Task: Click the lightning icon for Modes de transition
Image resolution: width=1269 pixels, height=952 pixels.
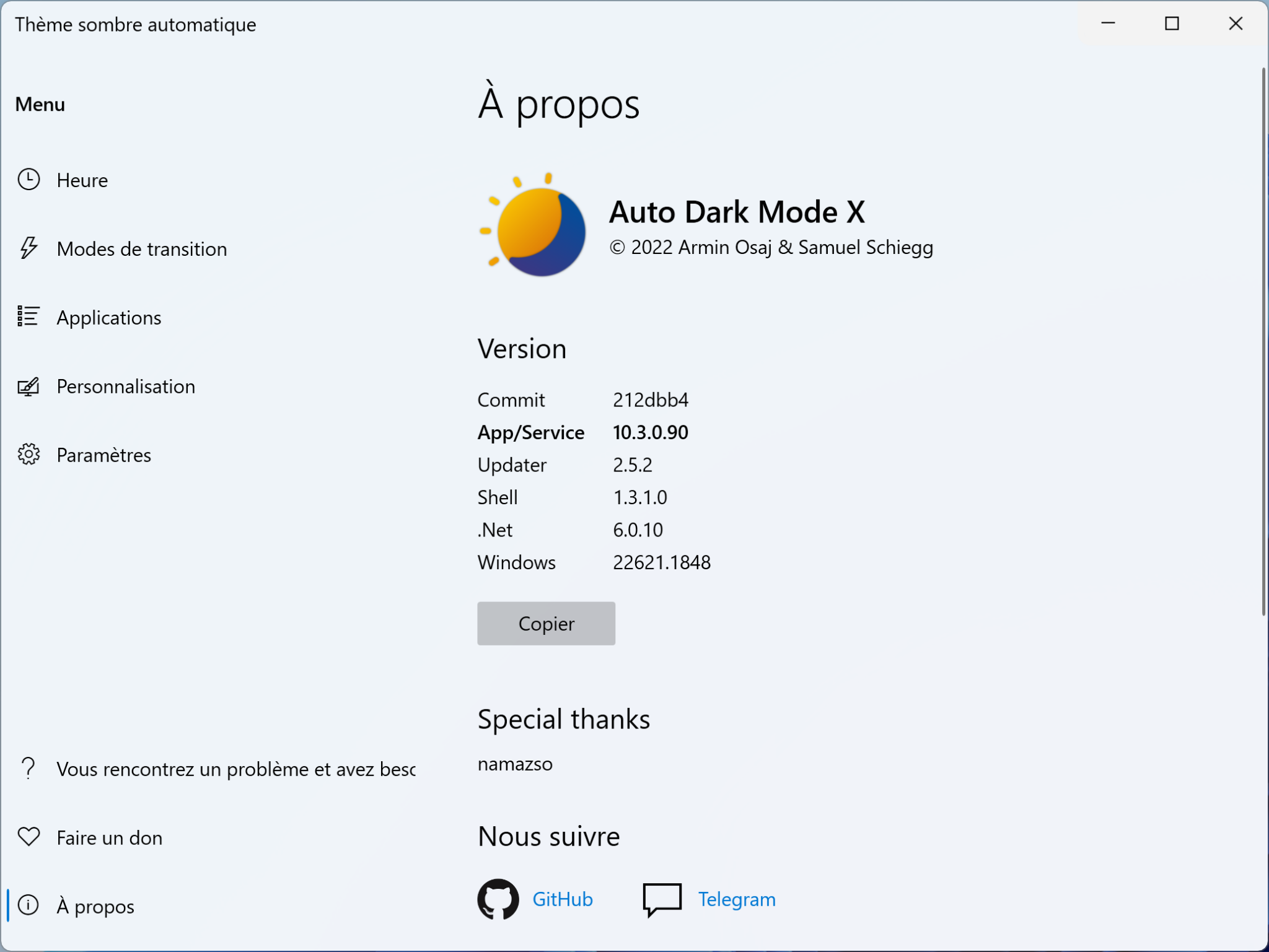Action: (x=29, y=249)
